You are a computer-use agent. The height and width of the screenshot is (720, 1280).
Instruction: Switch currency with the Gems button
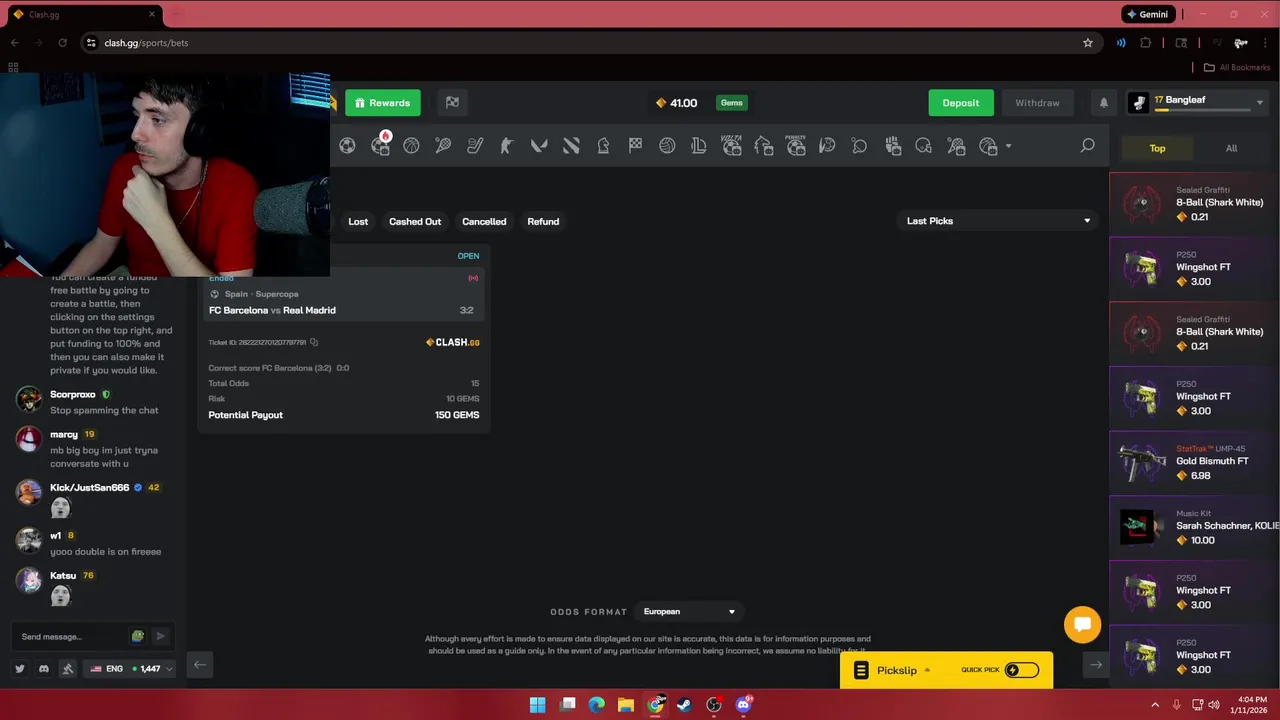(x=732, y=103)
